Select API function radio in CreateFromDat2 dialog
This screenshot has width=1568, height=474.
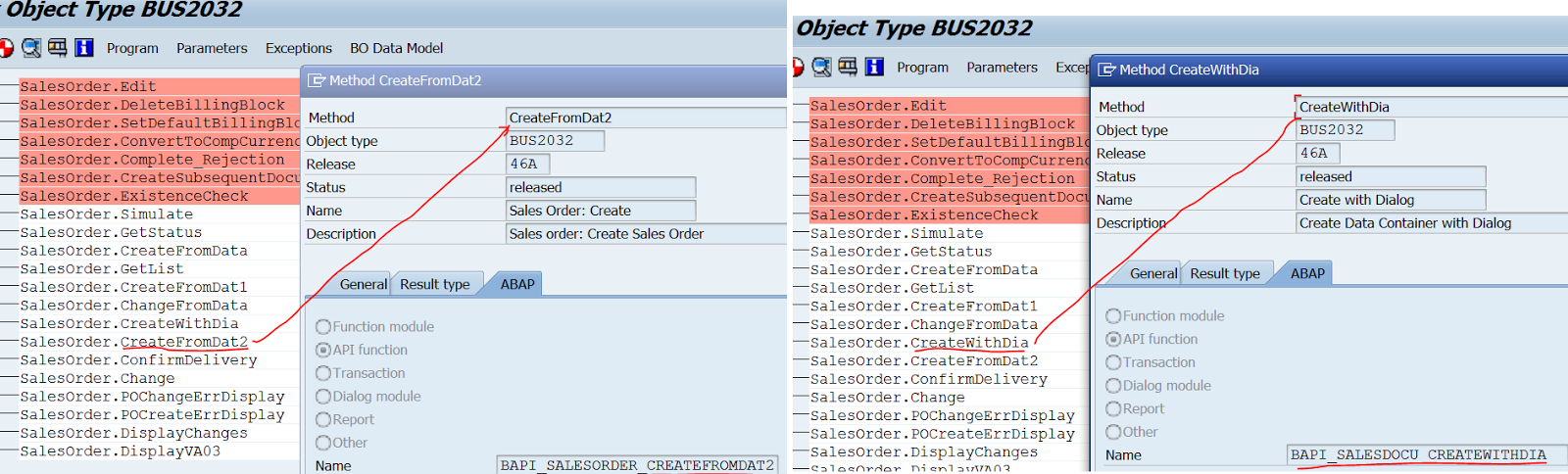(x=323, y=350)
